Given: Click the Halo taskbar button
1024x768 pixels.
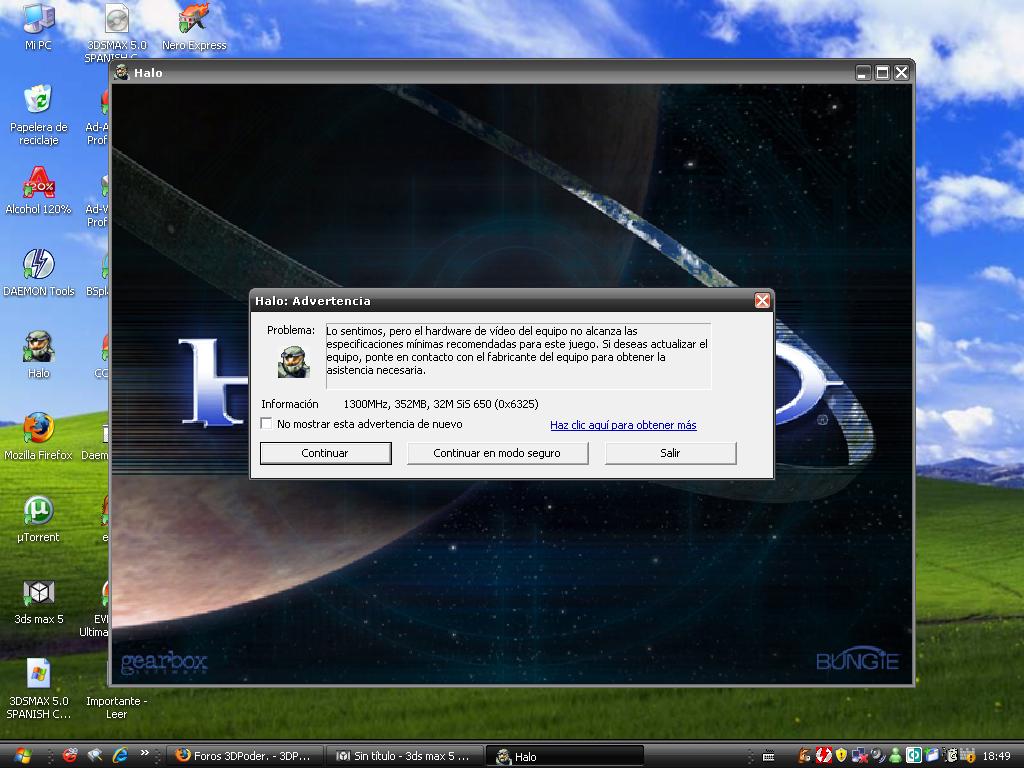Looking at the screenshot, I should 565,756.
